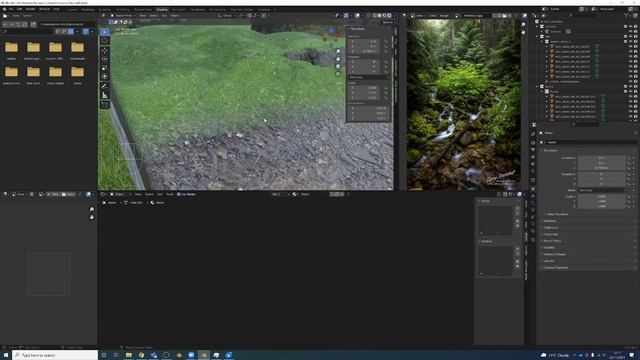Open Object properties tab (orange square icon)
640x360 pixels.
point(533,189)
